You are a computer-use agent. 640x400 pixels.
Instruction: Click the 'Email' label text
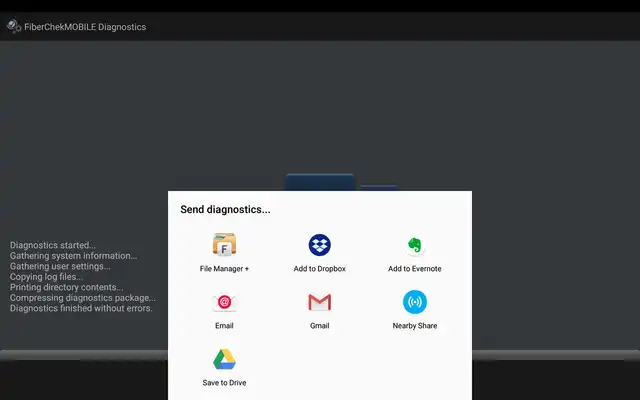pyautogui.click(x=224, y=326)
